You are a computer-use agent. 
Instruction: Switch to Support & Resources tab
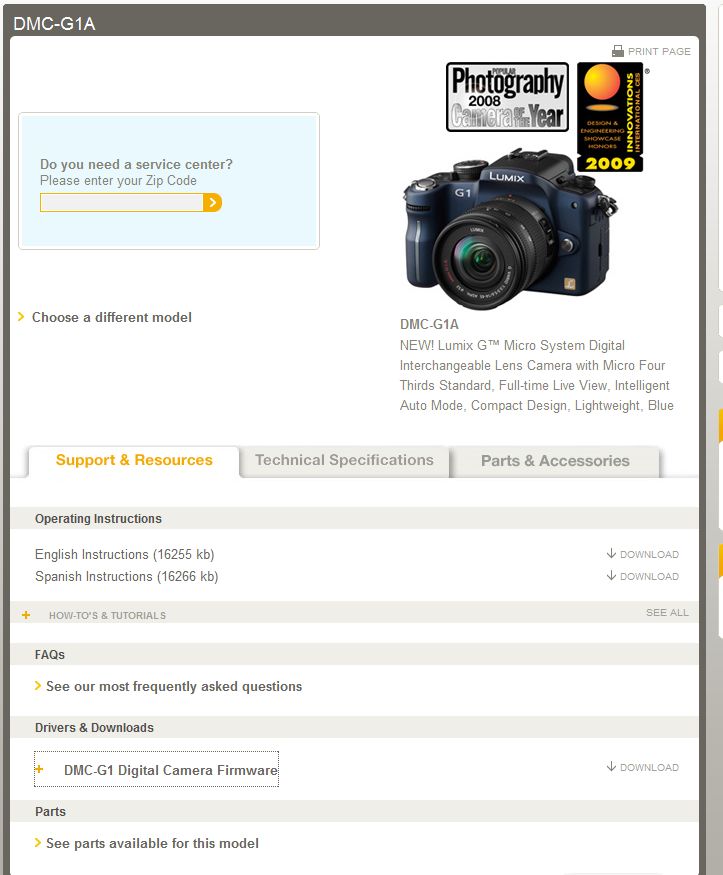point(134,460)
